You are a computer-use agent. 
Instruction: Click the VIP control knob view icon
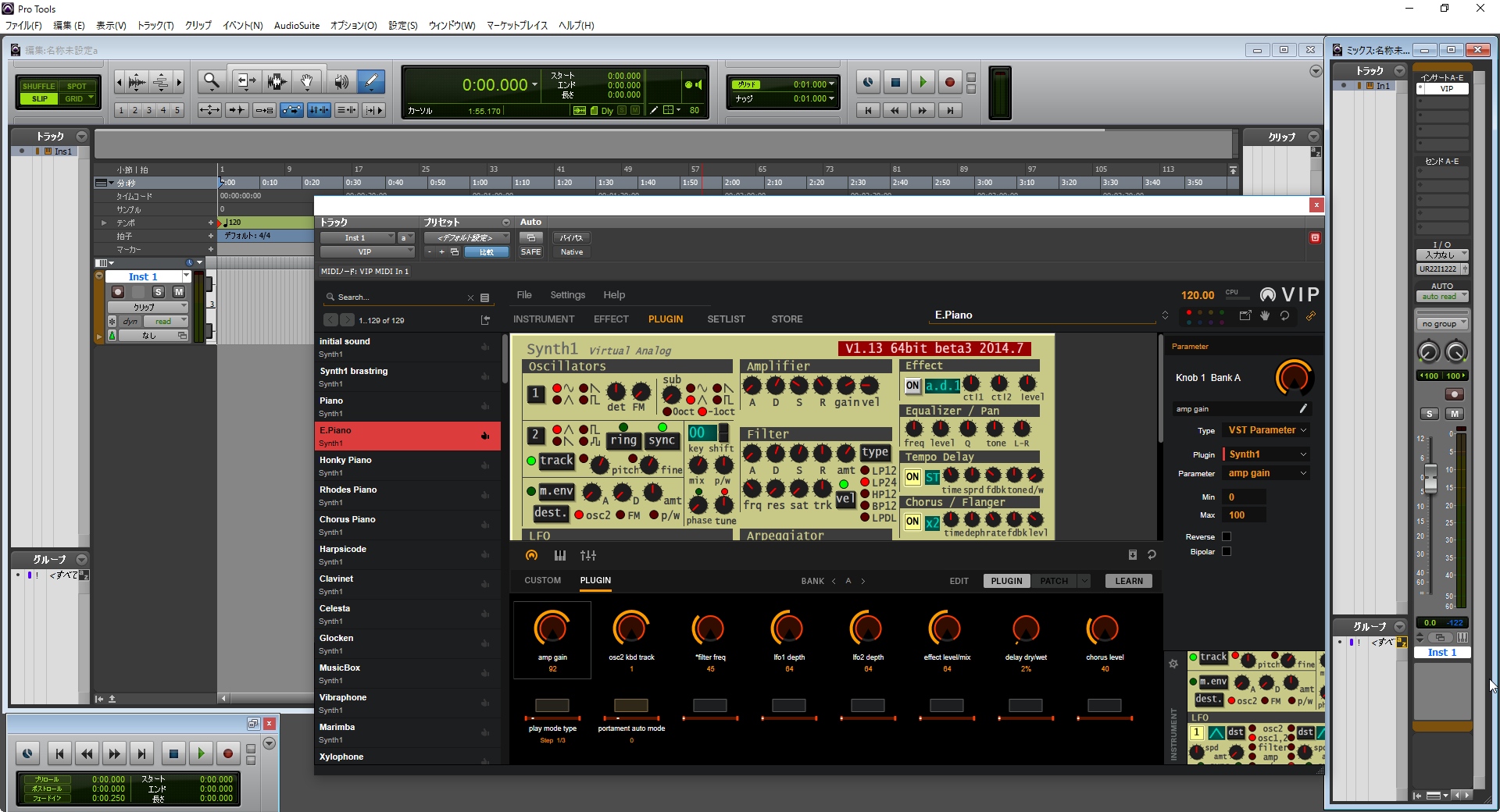531,555
